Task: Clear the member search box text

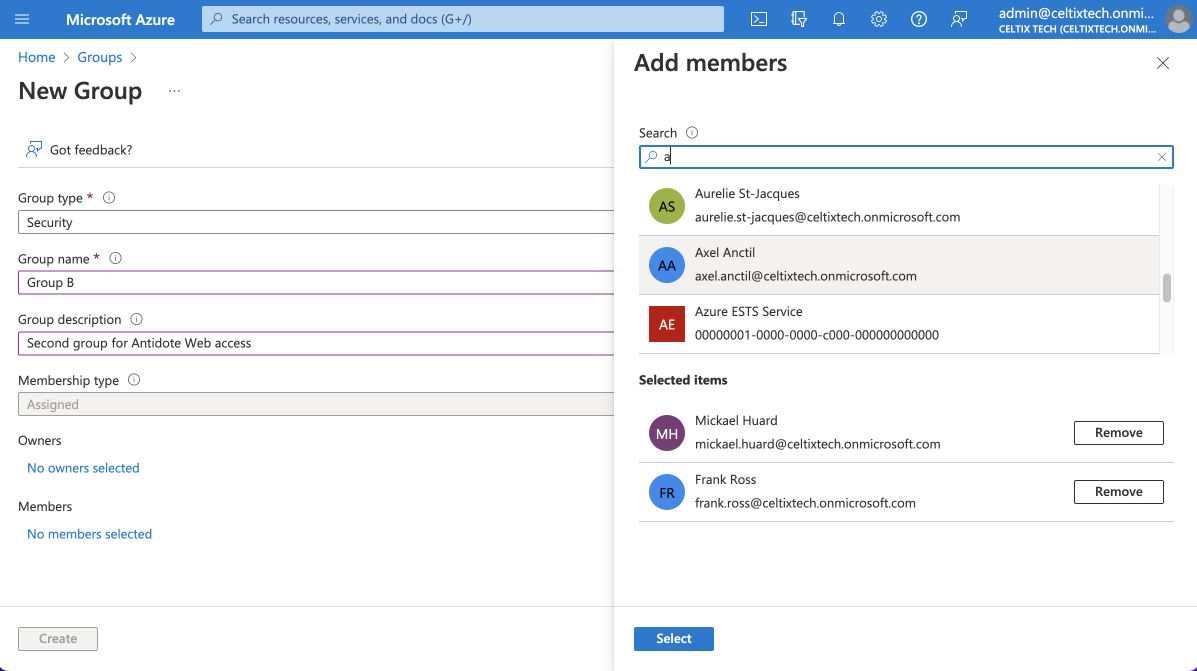Action: coord(1161,157)
